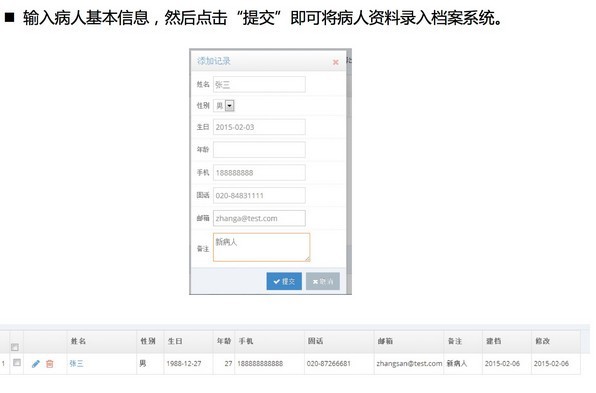Click the 生日 field with 2015-02-03

[x=259, y=127]
